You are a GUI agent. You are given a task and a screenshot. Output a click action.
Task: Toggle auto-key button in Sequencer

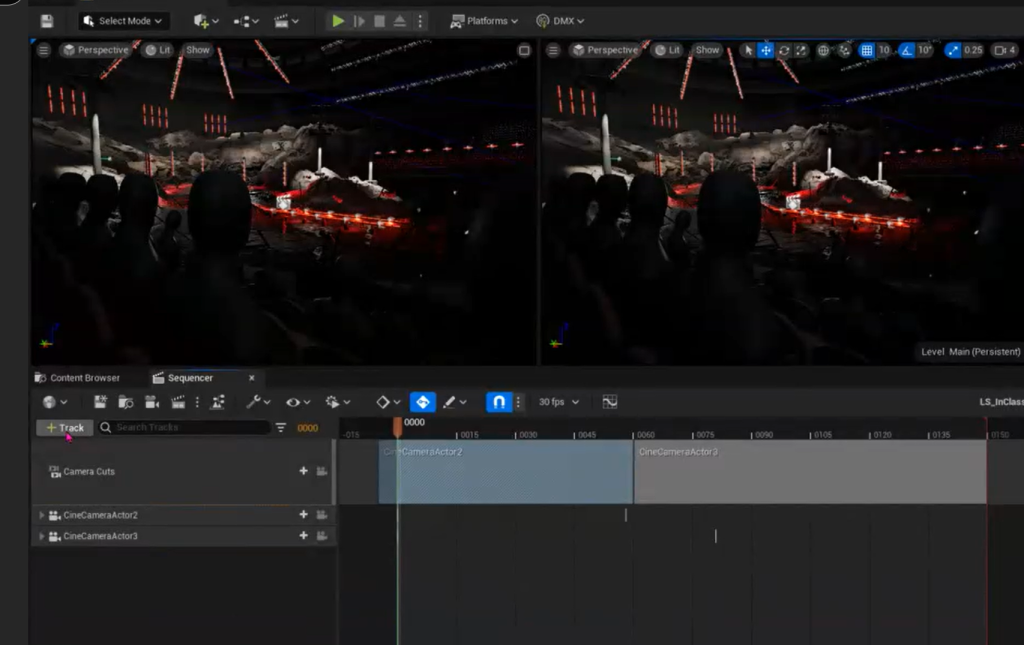pyautogui.click(x=423, y=402)
